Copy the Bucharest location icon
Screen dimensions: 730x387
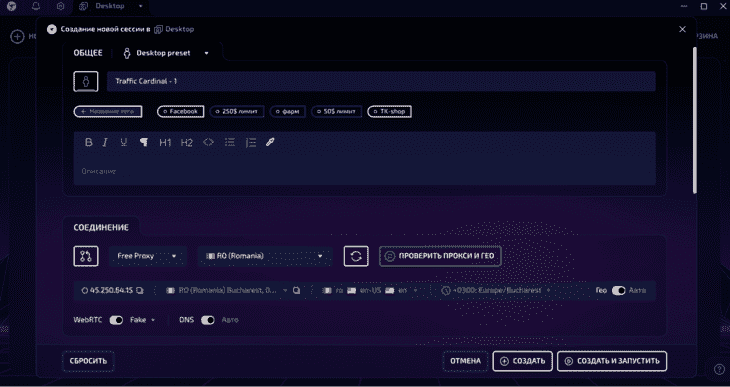point(297,291)
